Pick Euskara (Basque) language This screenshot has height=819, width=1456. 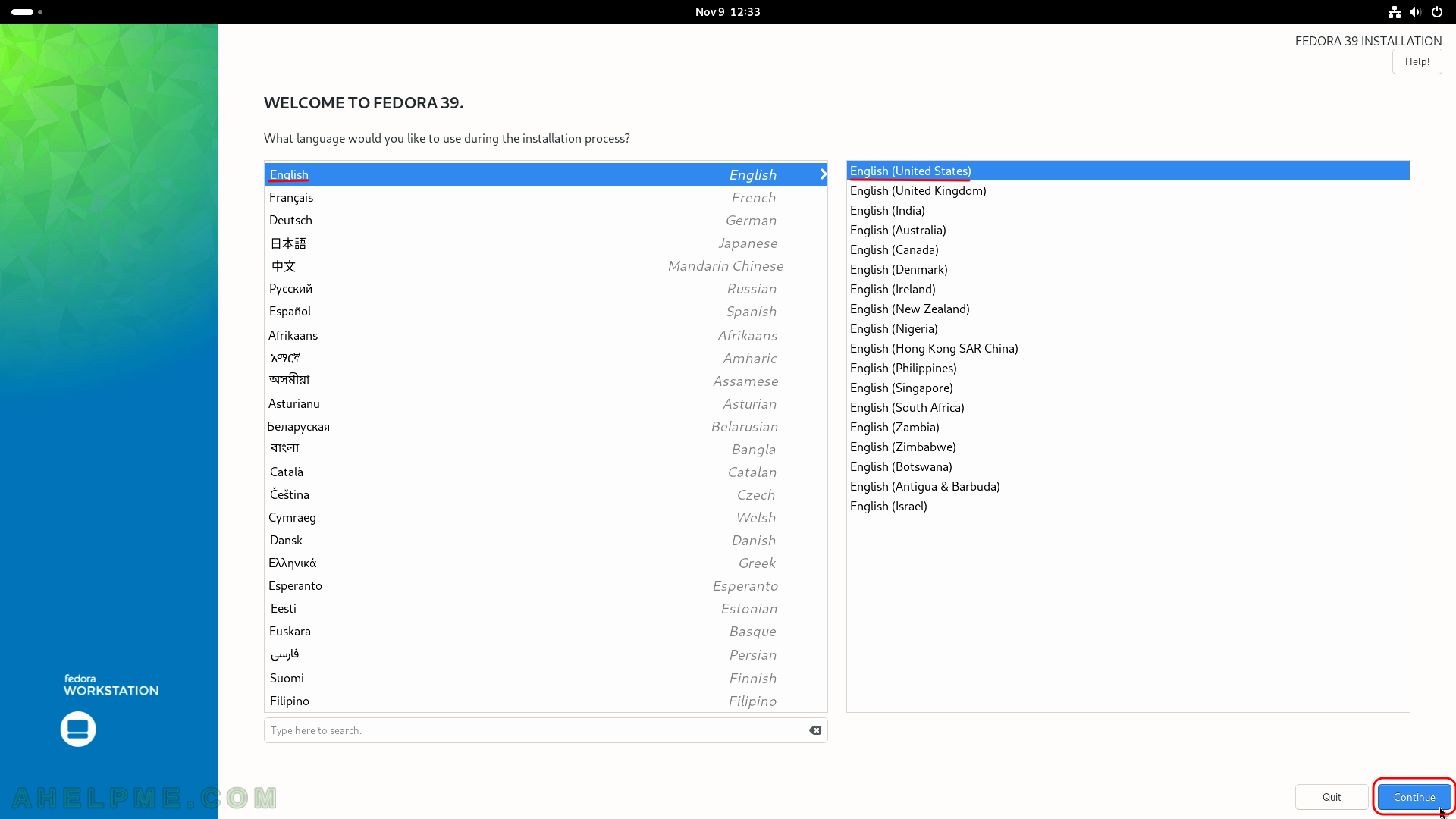545,631
